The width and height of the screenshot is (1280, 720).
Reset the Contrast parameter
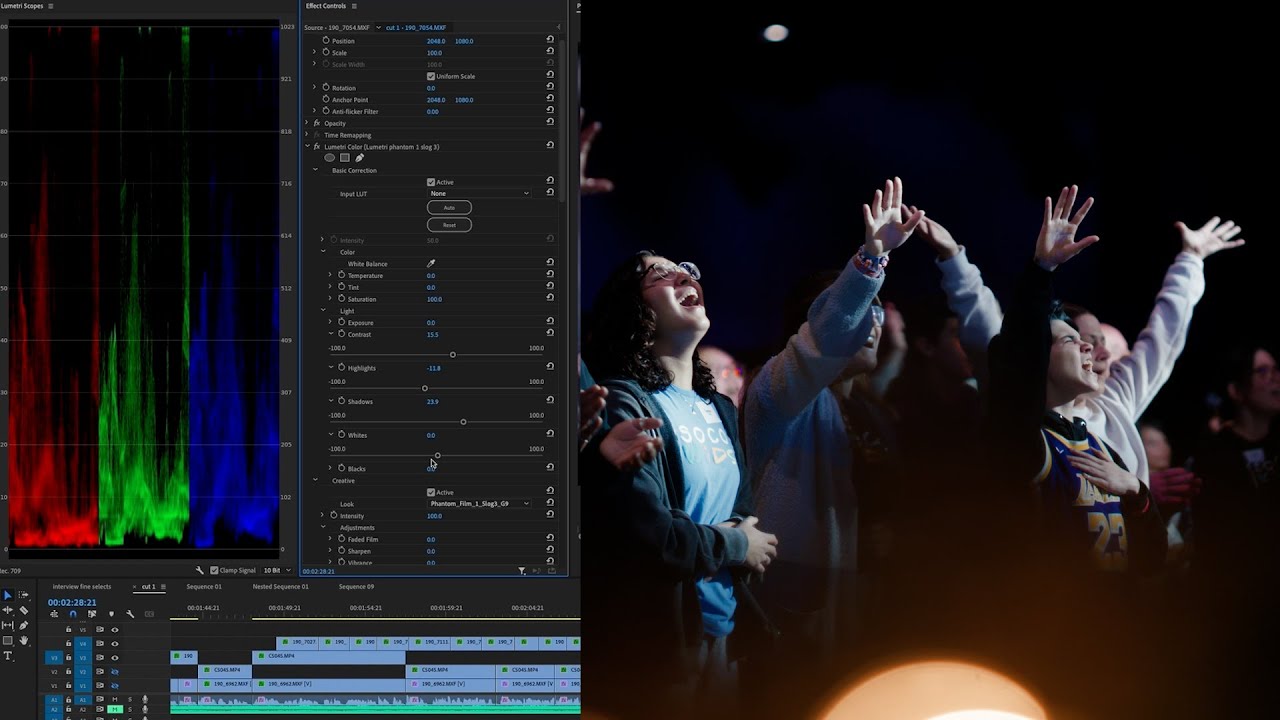click(x=550, y=334)
